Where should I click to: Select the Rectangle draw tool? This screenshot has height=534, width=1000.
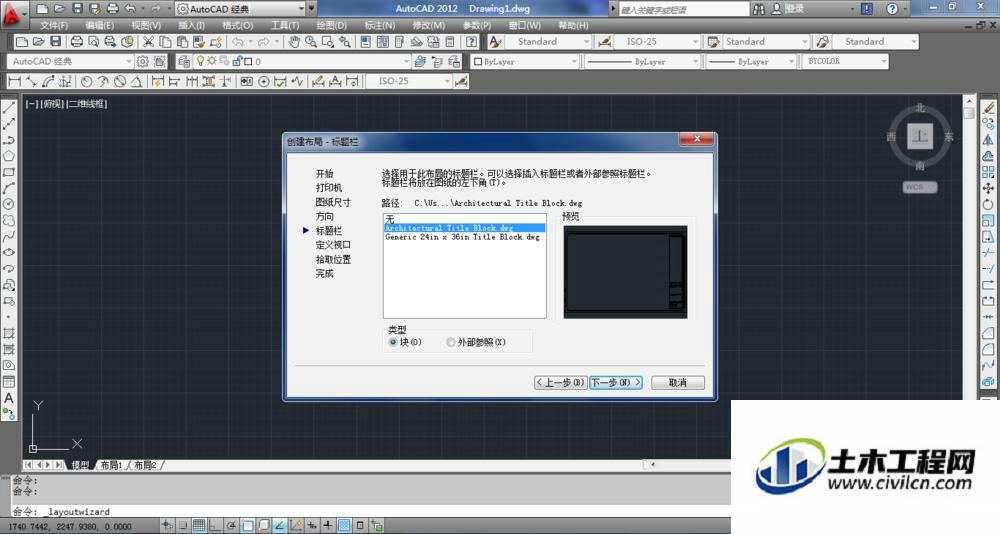[x=9, y=172]
